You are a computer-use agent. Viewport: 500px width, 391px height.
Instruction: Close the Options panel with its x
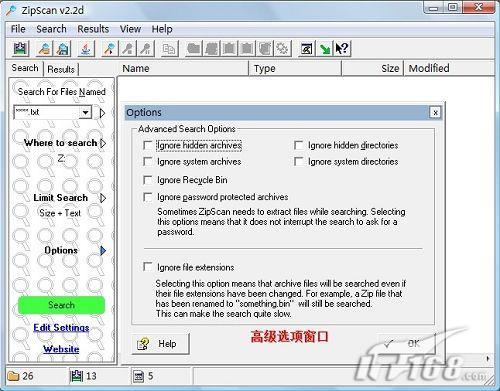click(435, 113)
